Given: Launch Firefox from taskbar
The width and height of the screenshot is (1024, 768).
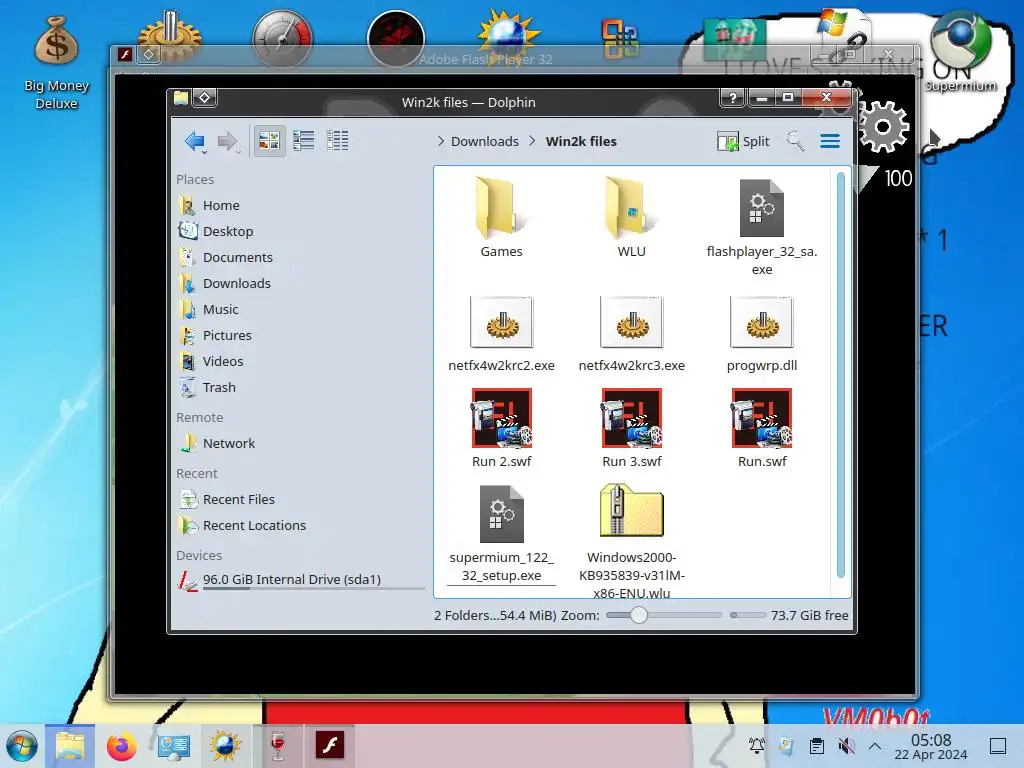Looking at the screenshot, I should coord(121,746).
